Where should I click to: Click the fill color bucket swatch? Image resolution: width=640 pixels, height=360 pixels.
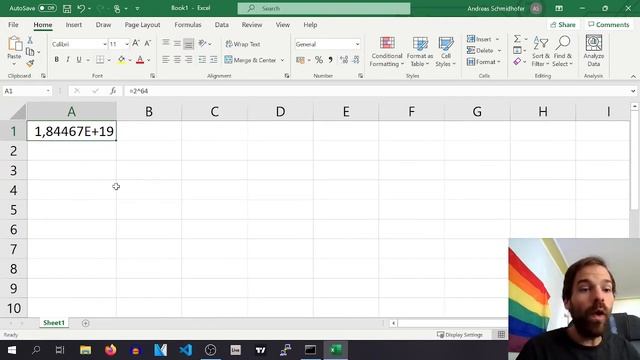point(121,60)
